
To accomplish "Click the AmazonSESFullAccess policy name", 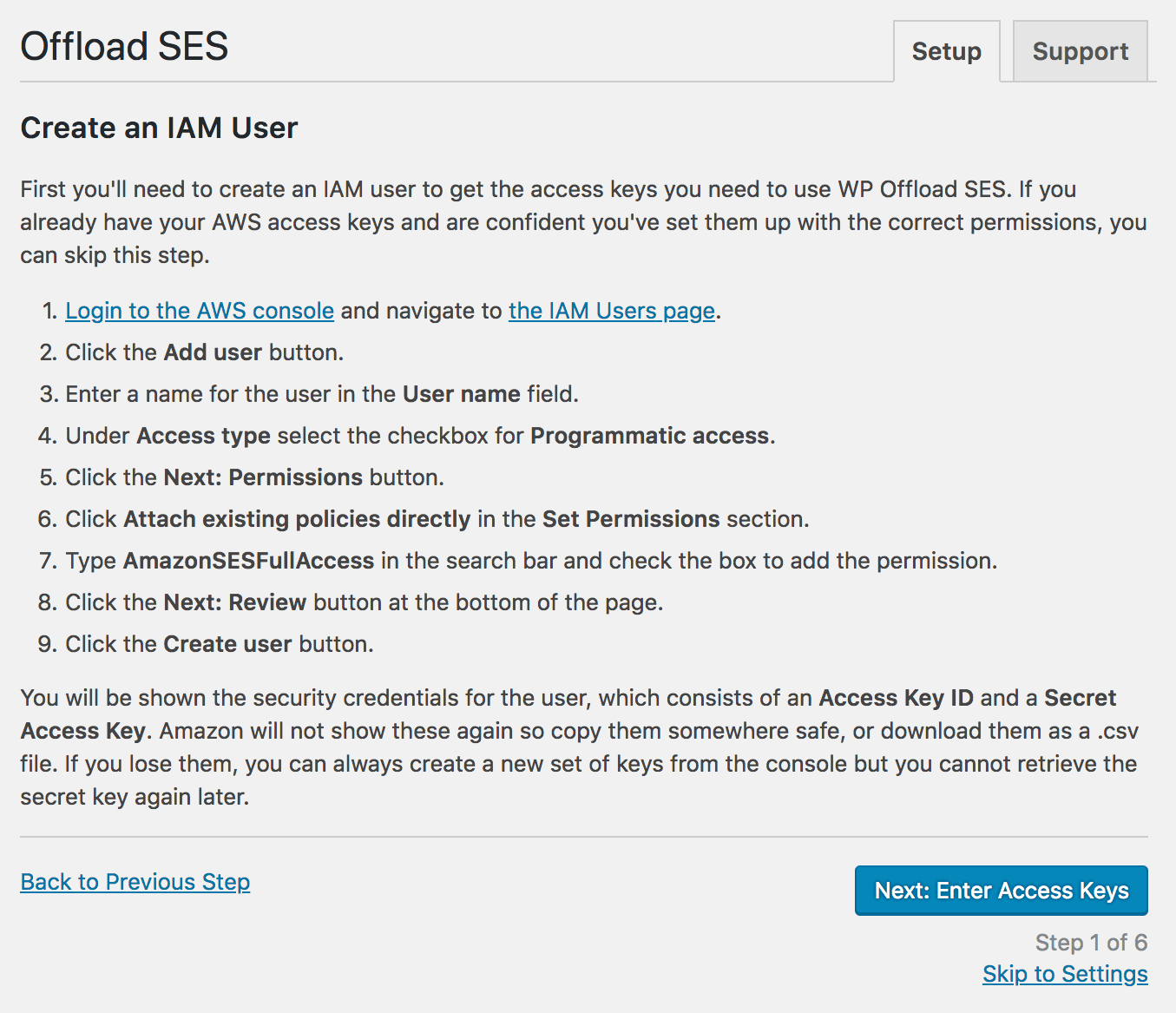I will click(248, 561).
